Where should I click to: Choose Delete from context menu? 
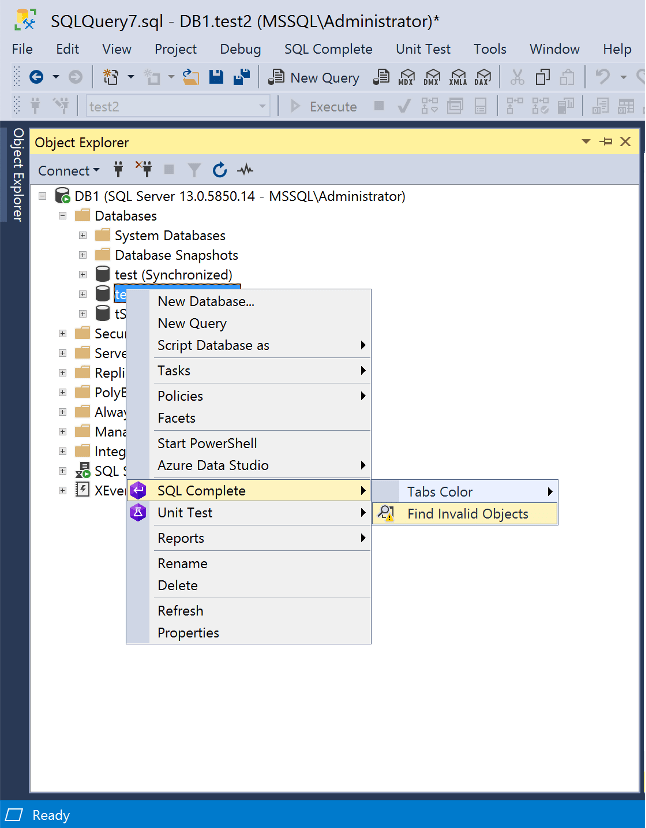point(249,586)
